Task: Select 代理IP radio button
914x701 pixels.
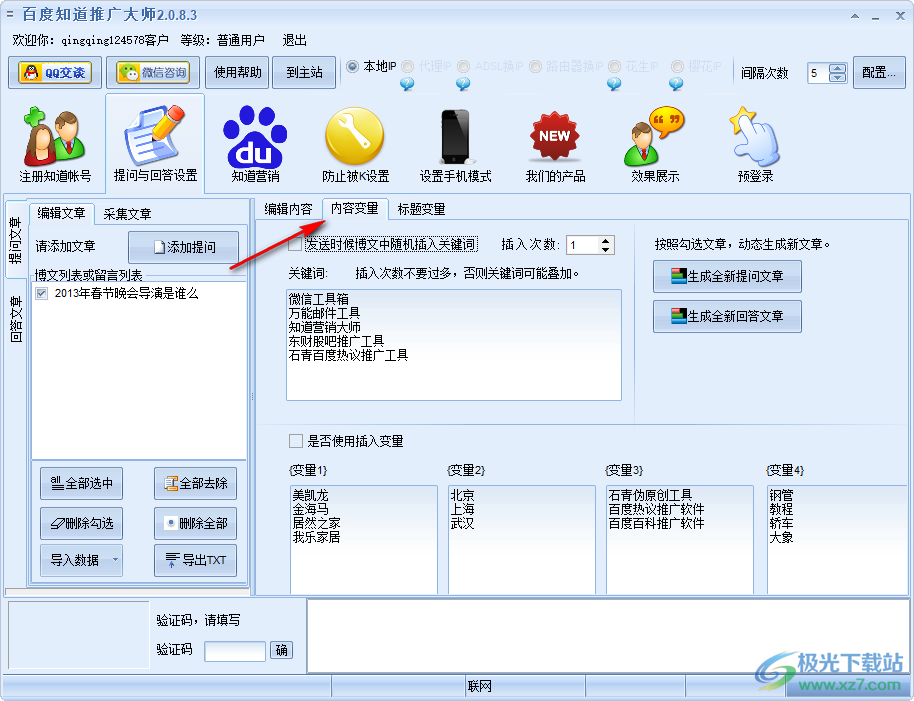Action: pyautogui.click(x=407, y=66)
